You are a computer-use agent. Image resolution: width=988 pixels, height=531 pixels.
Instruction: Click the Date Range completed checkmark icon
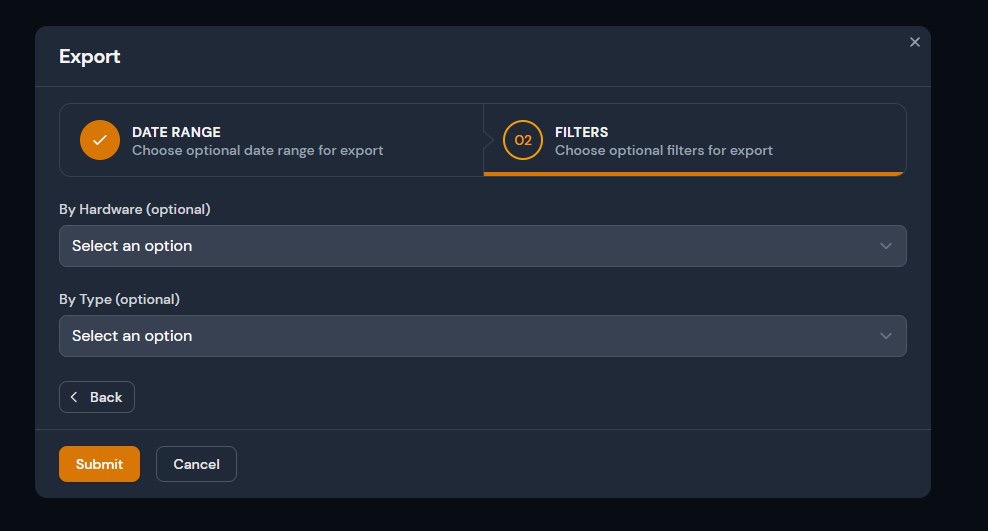(x=99, y=140)
